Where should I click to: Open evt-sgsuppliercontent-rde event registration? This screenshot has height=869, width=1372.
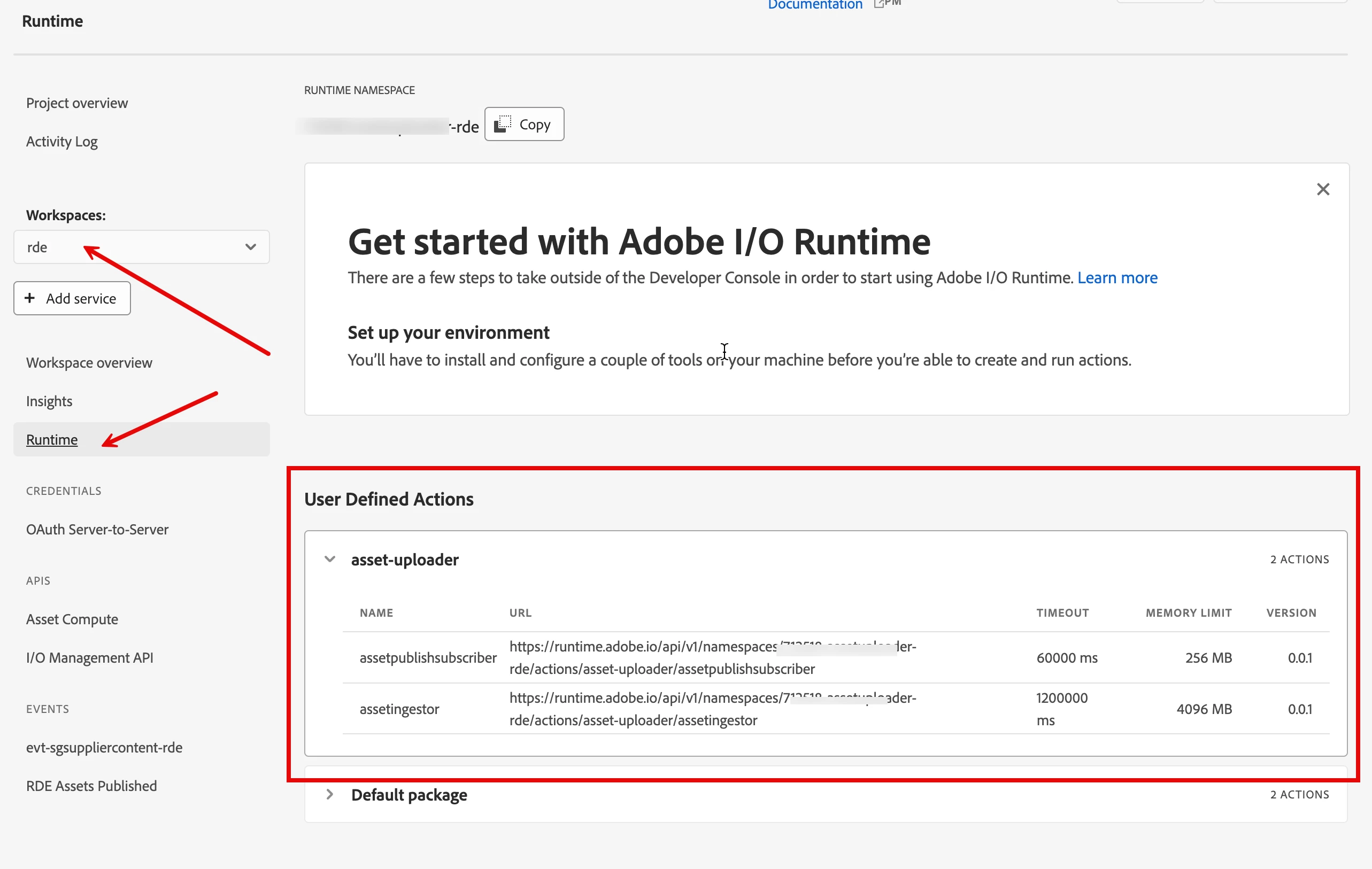(x=104, y=747)
